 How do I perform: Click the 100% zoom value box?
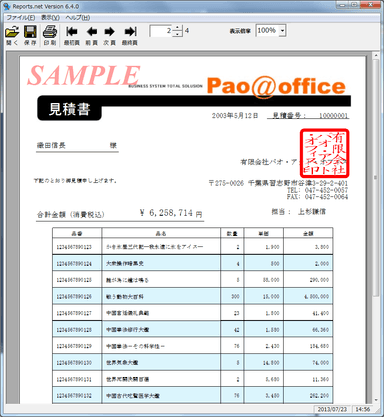coord(268,31)
